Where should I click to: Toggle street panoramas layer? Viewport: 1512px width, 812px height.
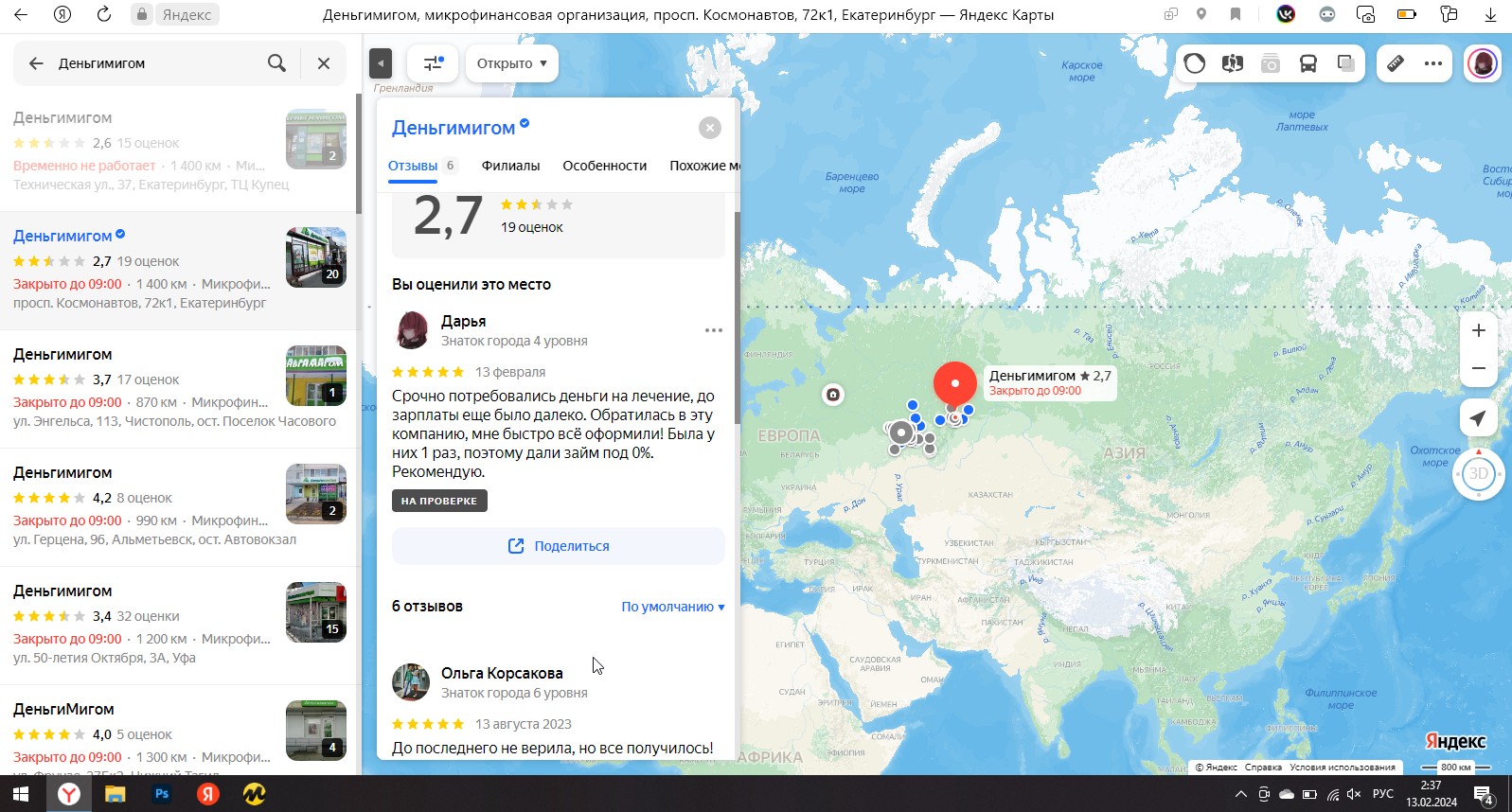(1233, 63)
